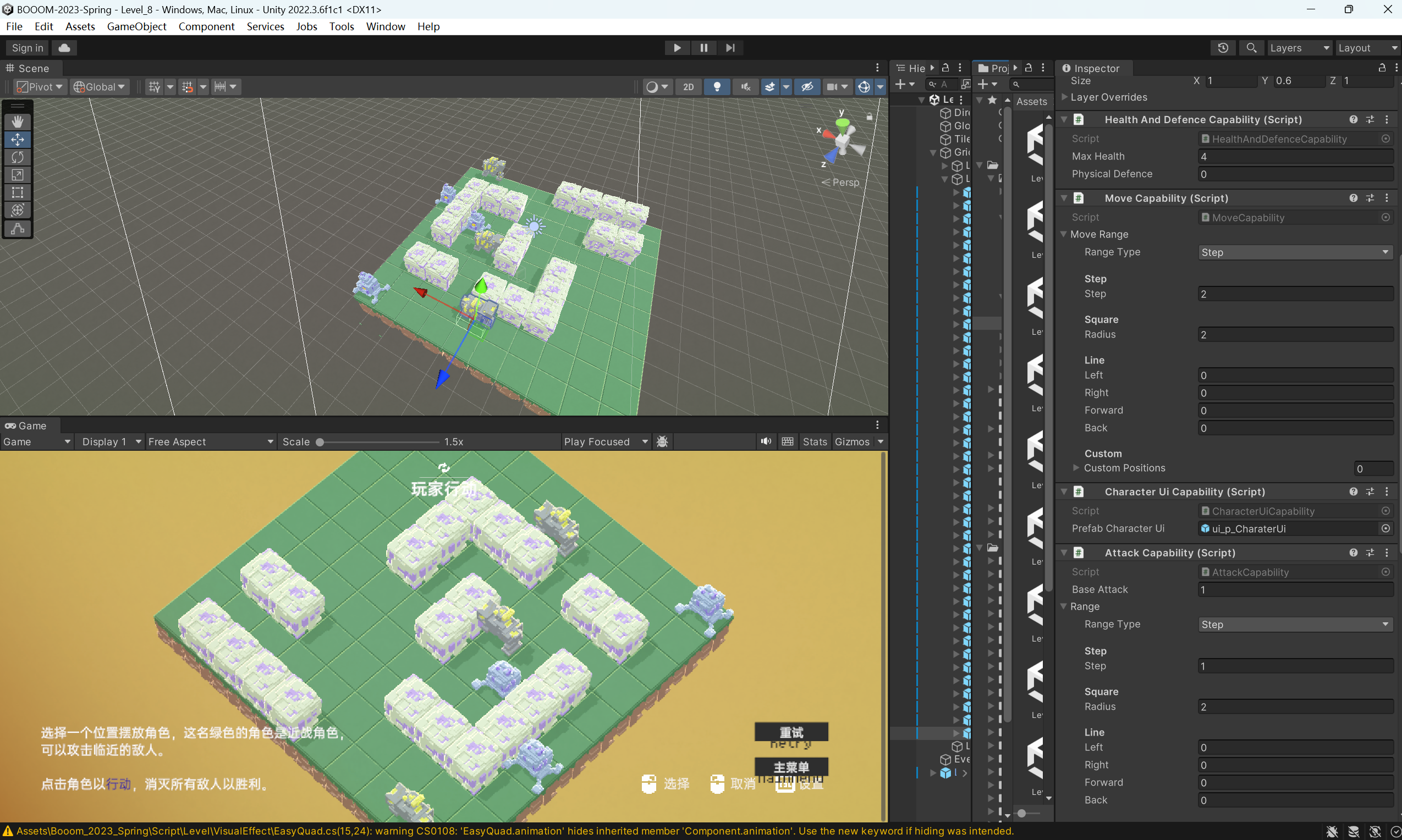Click the Max Health input field
This screenshot has width=1402, height=840.
(1294, 157)
